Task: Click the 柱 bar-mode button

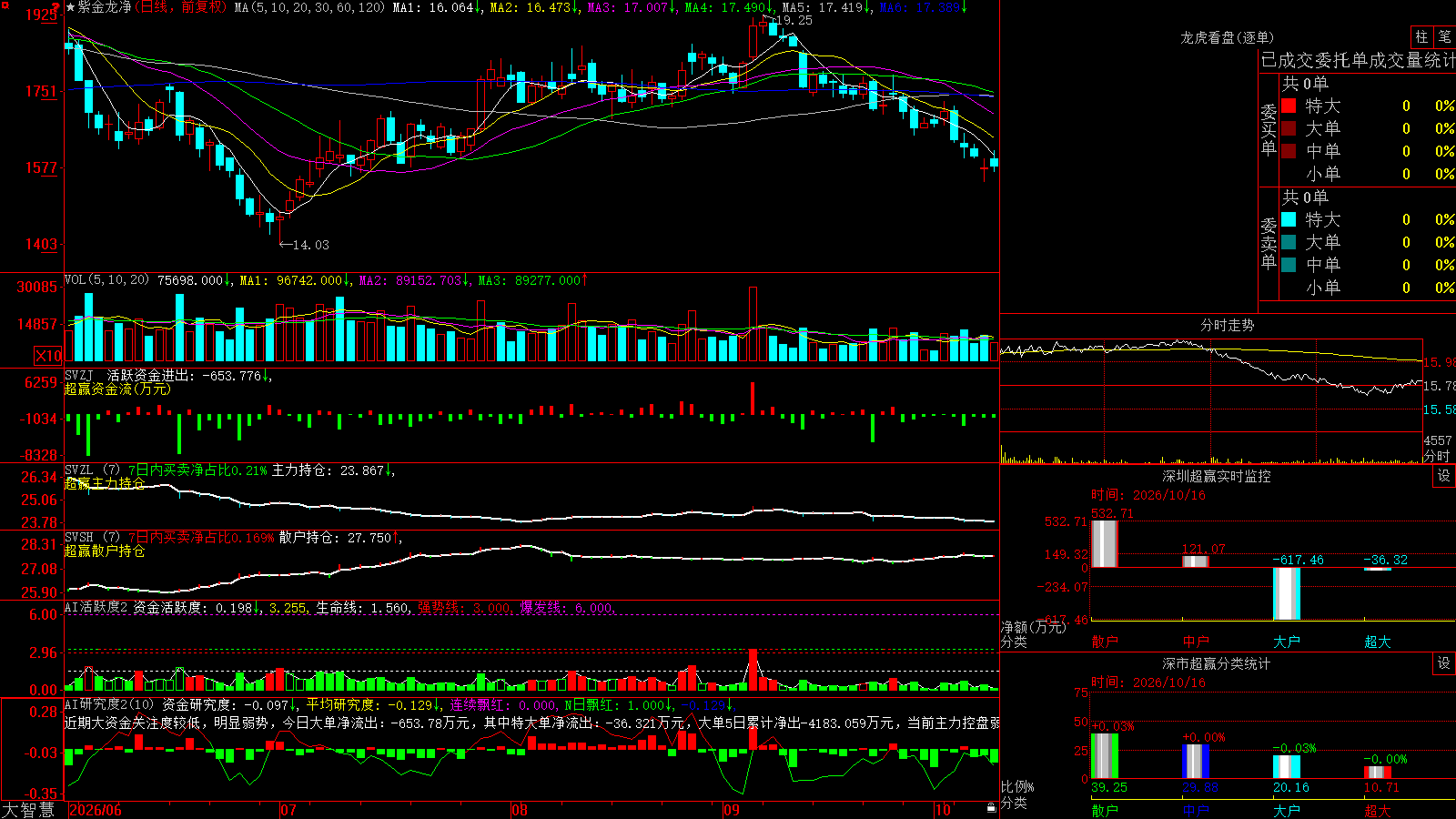Action: 1421,37
